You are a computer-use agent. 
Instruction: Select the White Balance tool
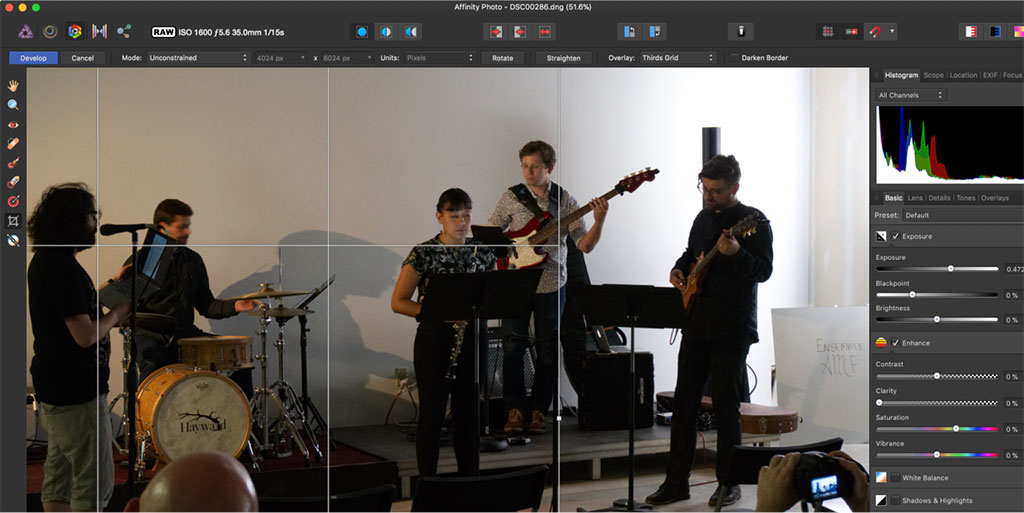tap(13, 240)
